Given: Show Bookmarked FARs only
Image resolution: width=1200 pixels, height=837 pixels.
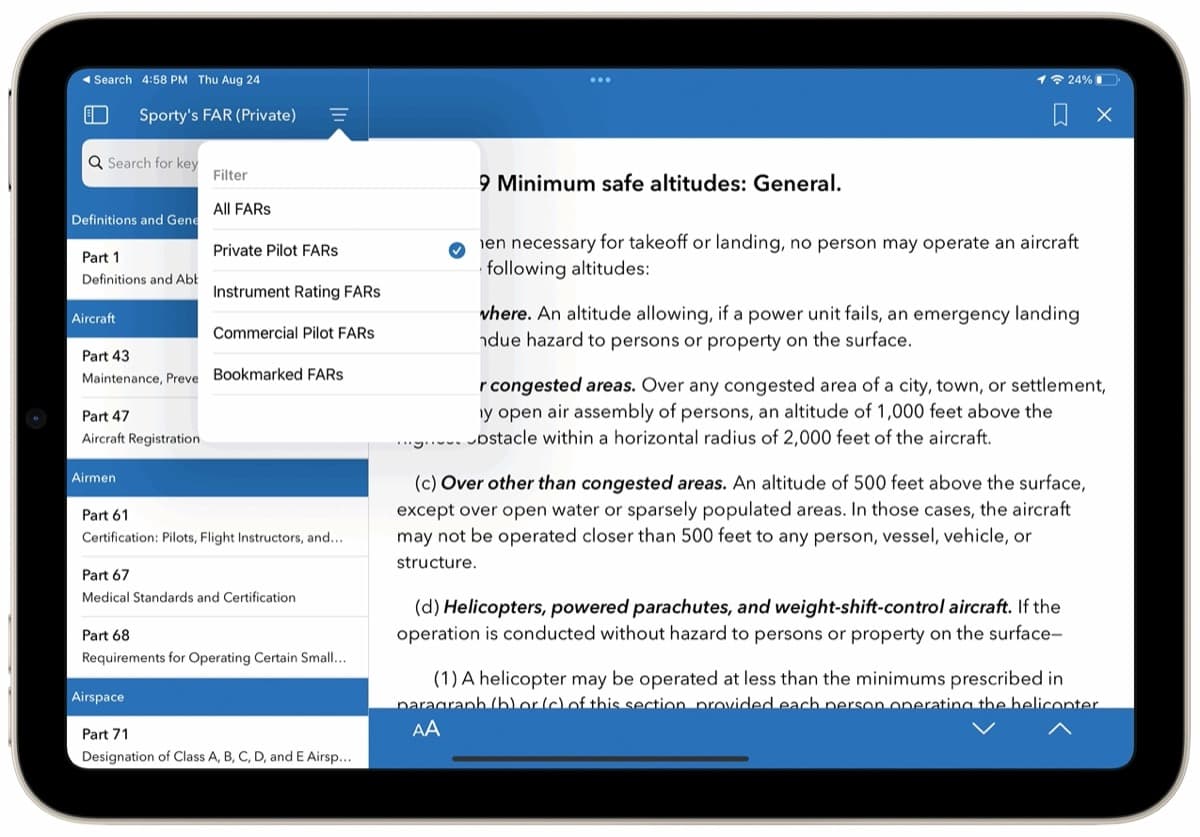Looking at the screenshot, I should coord(339,374).
